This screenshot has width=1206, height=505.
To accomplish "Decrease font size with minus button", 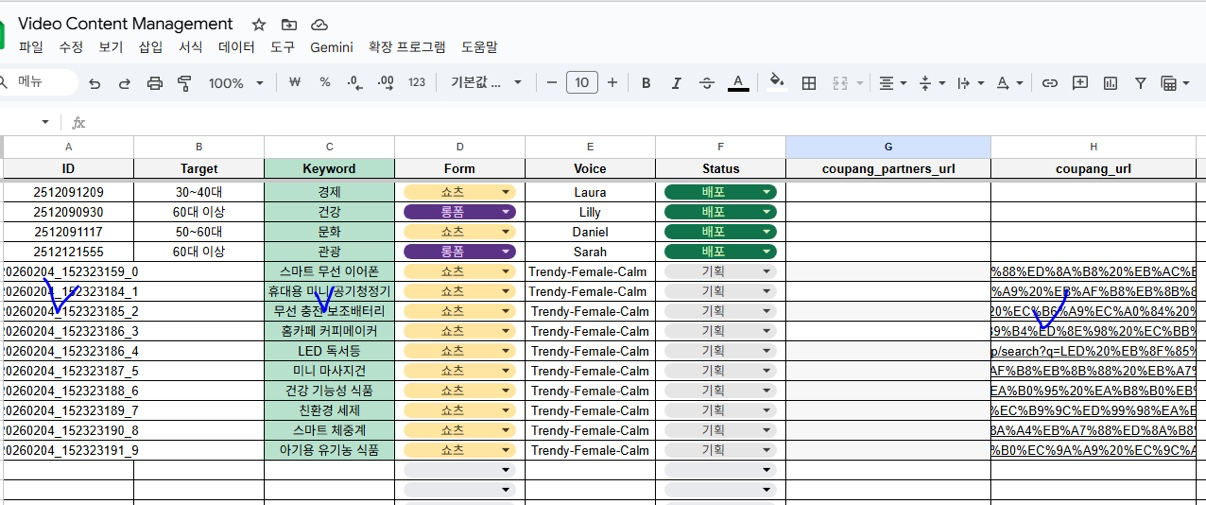I will (x=552, y=83).
